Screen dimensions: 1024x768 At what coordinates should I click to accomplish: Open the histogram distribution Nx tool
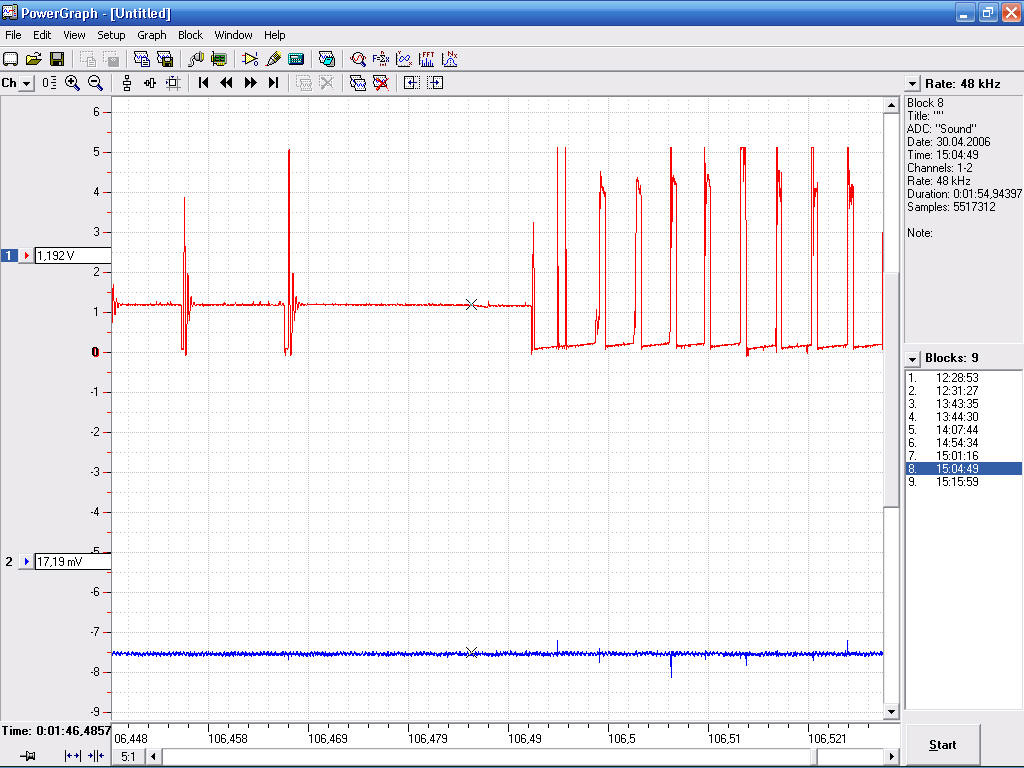pos(450,59)
